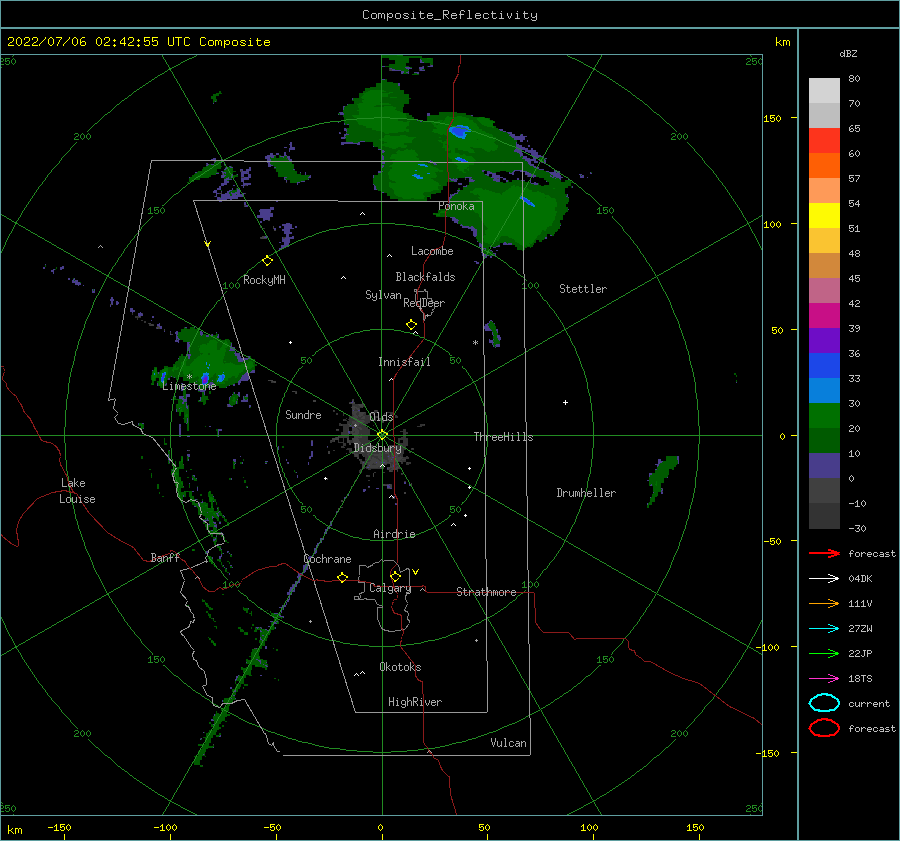Click the yellow v marker northwest of RockyMH
Image resolution: width=900 pixels, height=841 pixels.
(208, 244)
